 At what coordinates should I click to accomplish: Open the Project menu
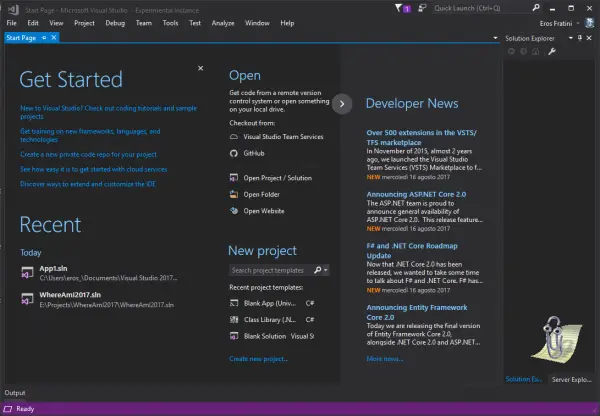tap(84, 23)
